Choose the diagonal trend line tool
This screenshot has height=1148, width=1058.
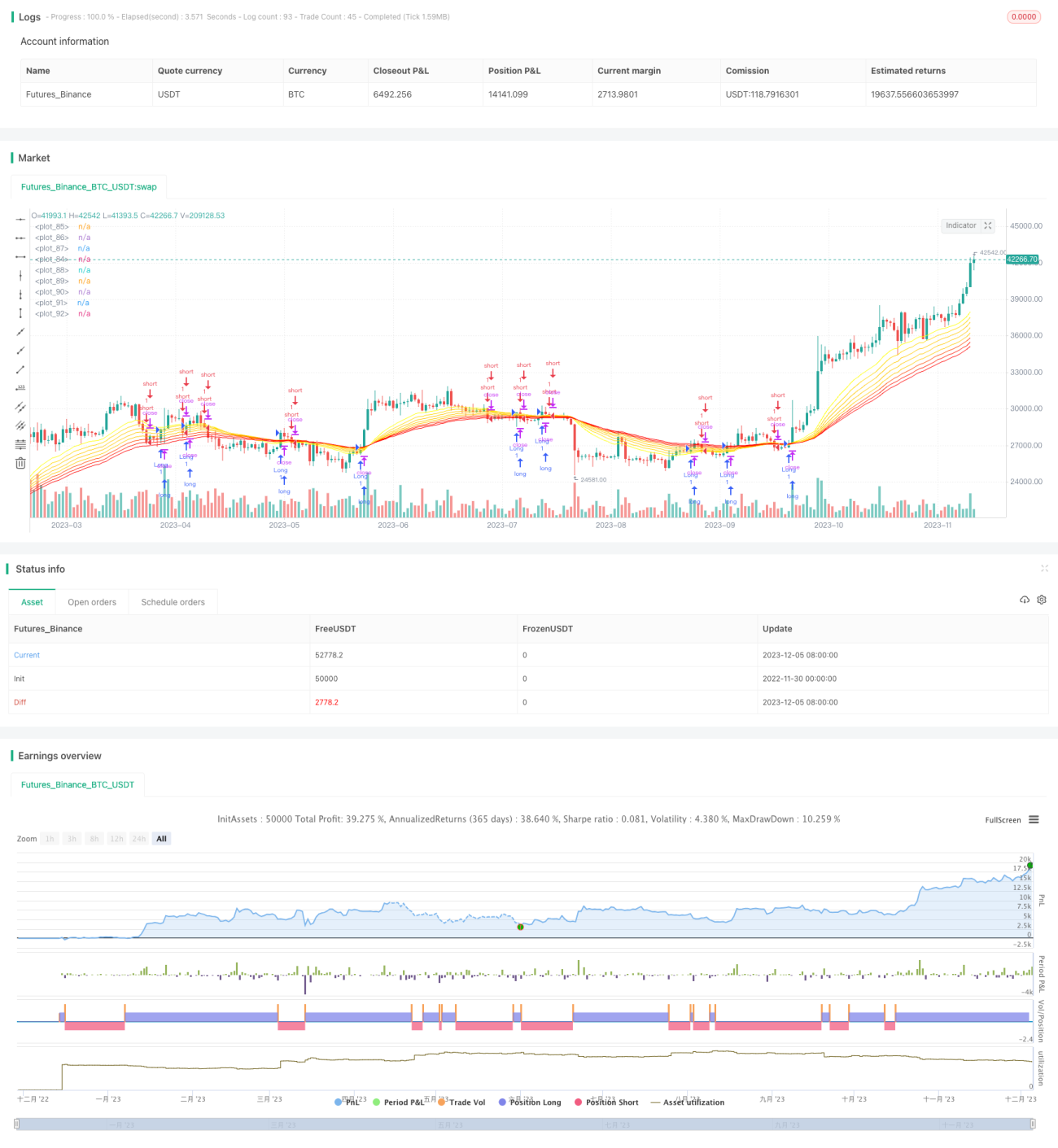coord(20,332)
